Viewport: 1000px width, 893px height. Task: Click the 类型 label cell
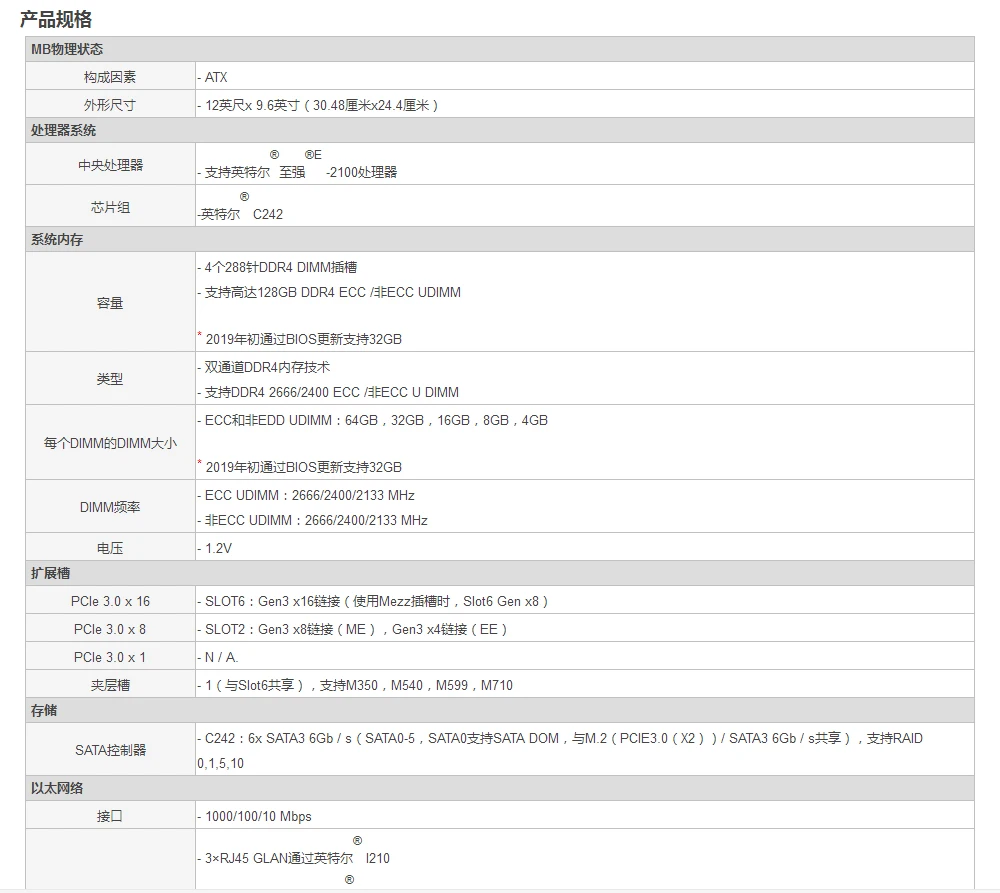coord(110,378)
